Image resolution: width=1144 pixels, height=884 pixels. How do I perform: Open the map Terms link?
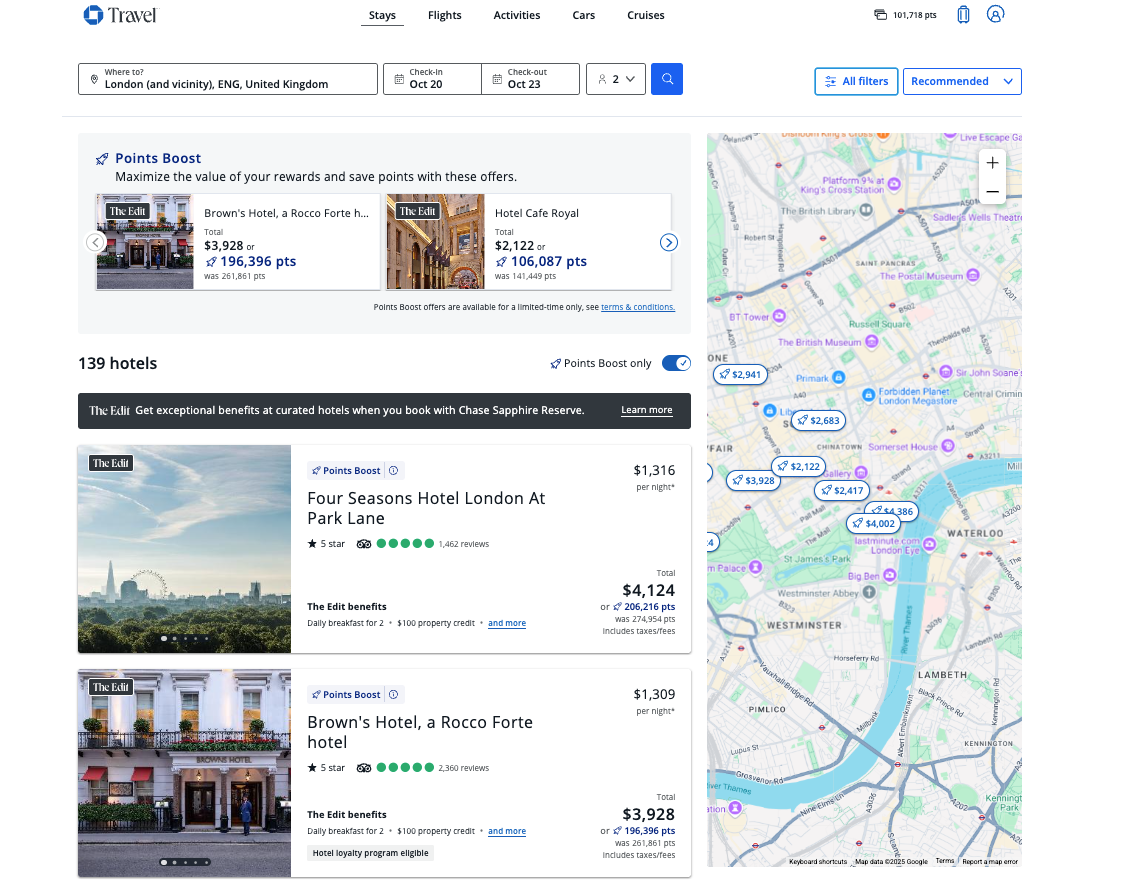point(945,861)
